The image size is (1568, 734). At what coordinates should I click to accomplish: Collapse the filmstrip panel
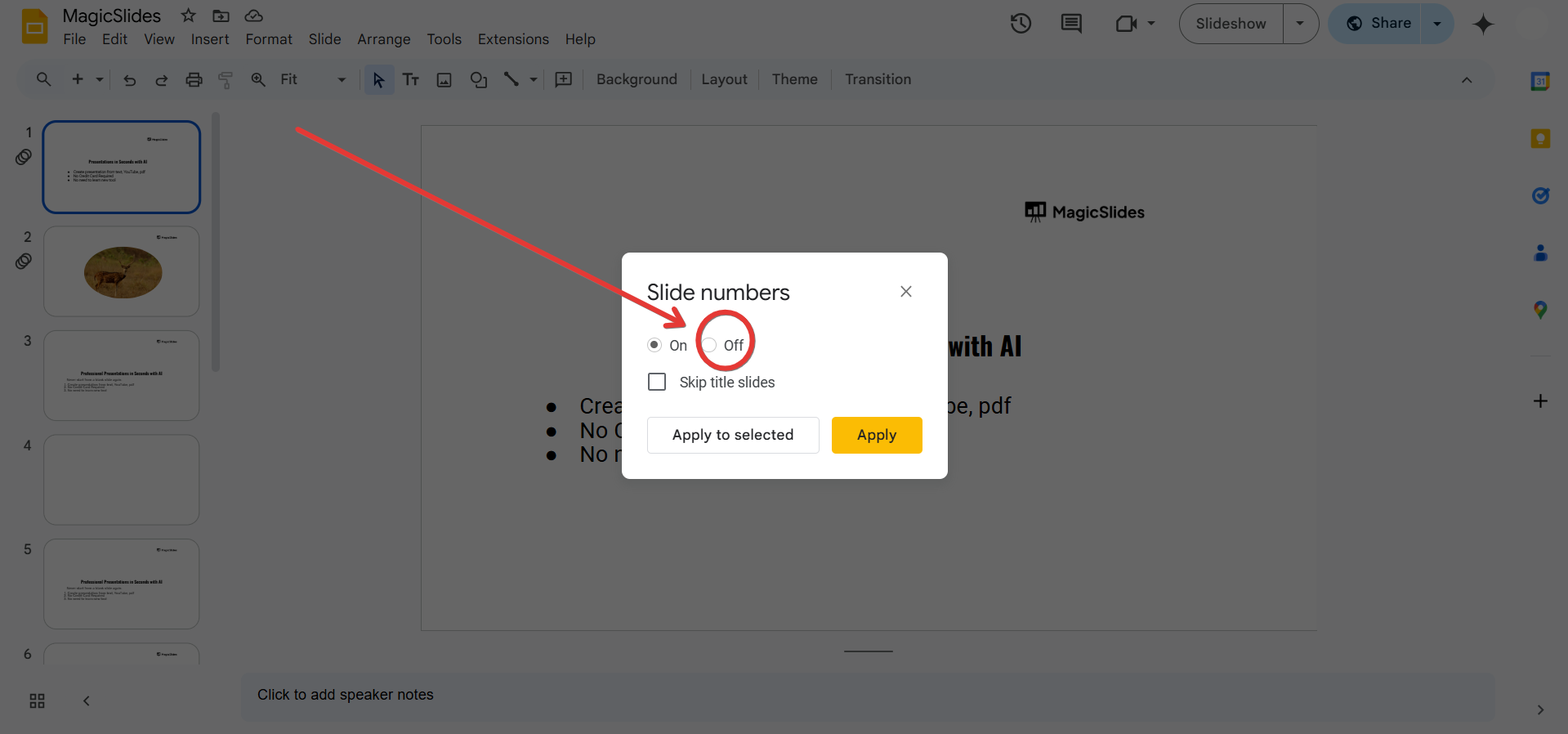click(87, 700)
